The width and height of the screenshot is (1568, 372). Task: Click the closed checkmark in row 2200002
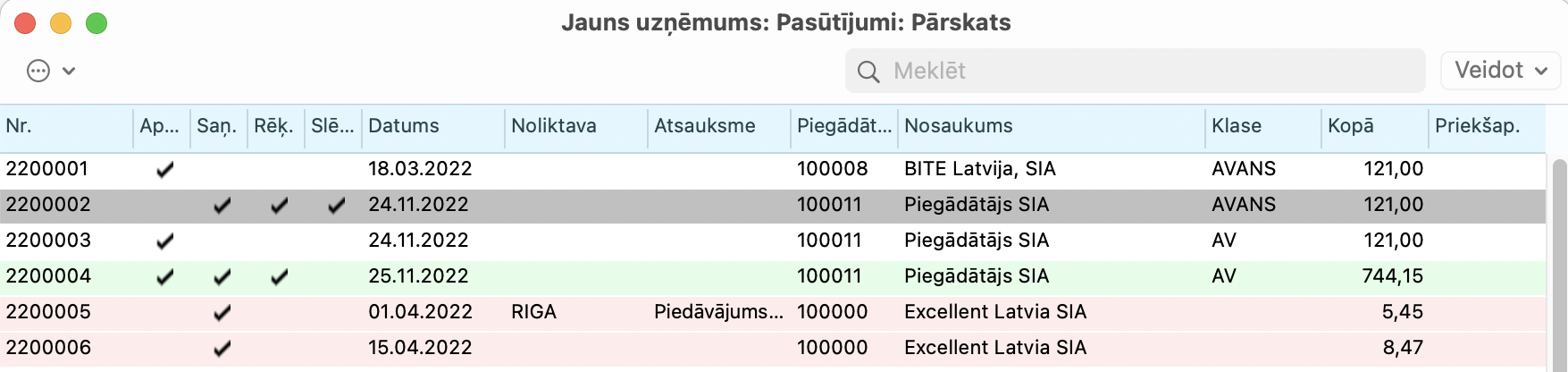click(x=336, y=205)
